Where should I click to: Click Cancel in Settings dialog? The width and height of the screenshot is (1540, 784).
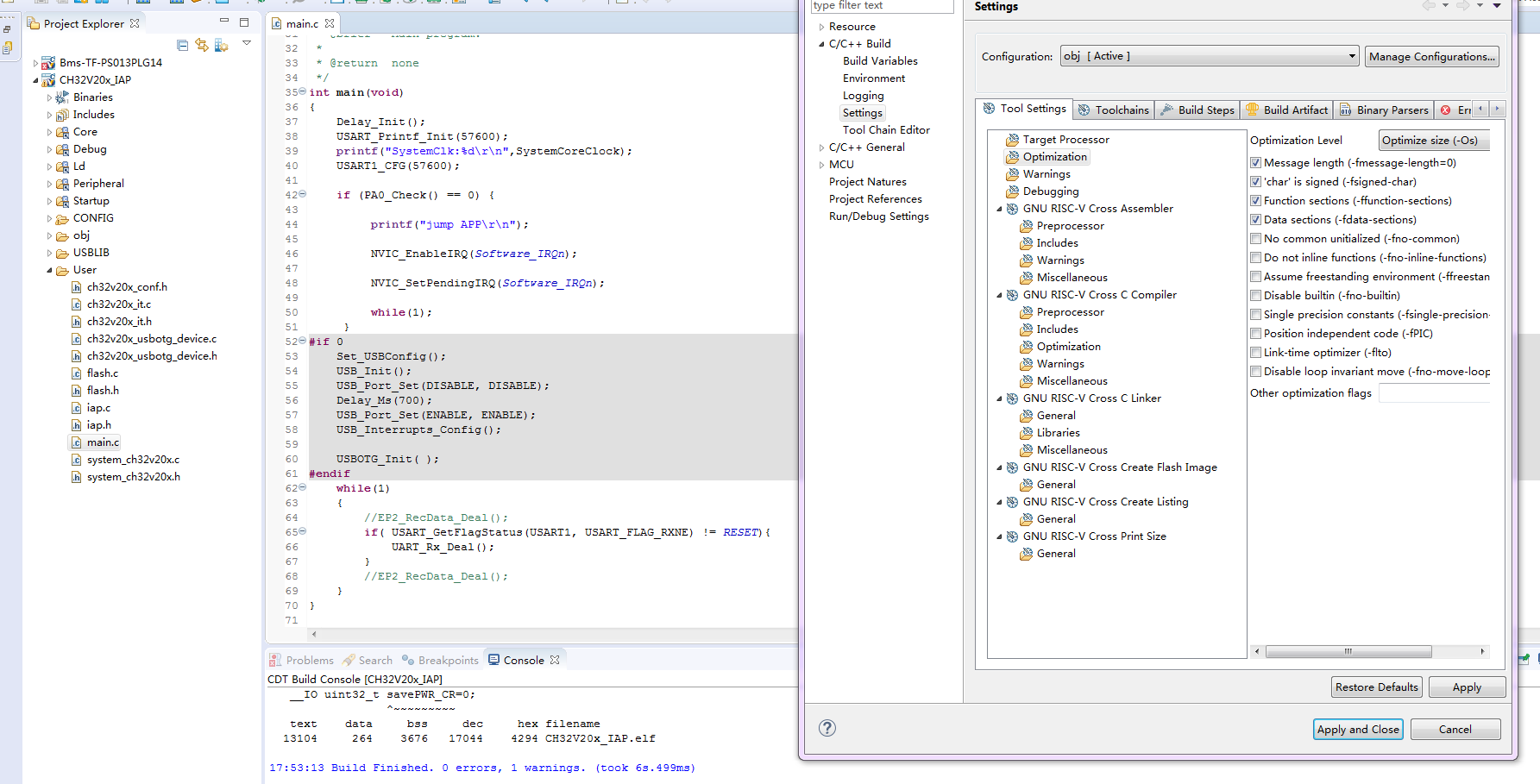(x=1455, y=729)
